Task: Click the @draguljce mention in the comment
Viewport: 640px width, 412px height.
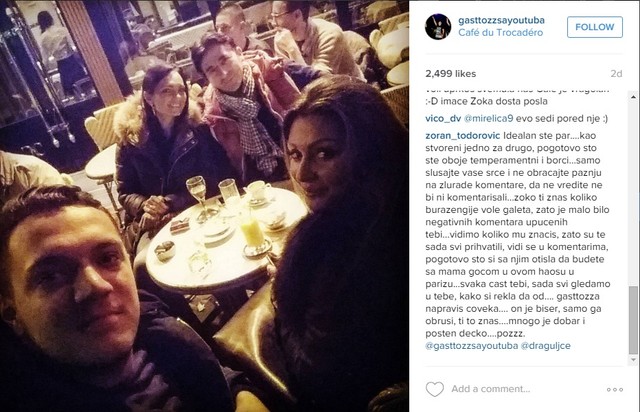Action: [545, 346]
